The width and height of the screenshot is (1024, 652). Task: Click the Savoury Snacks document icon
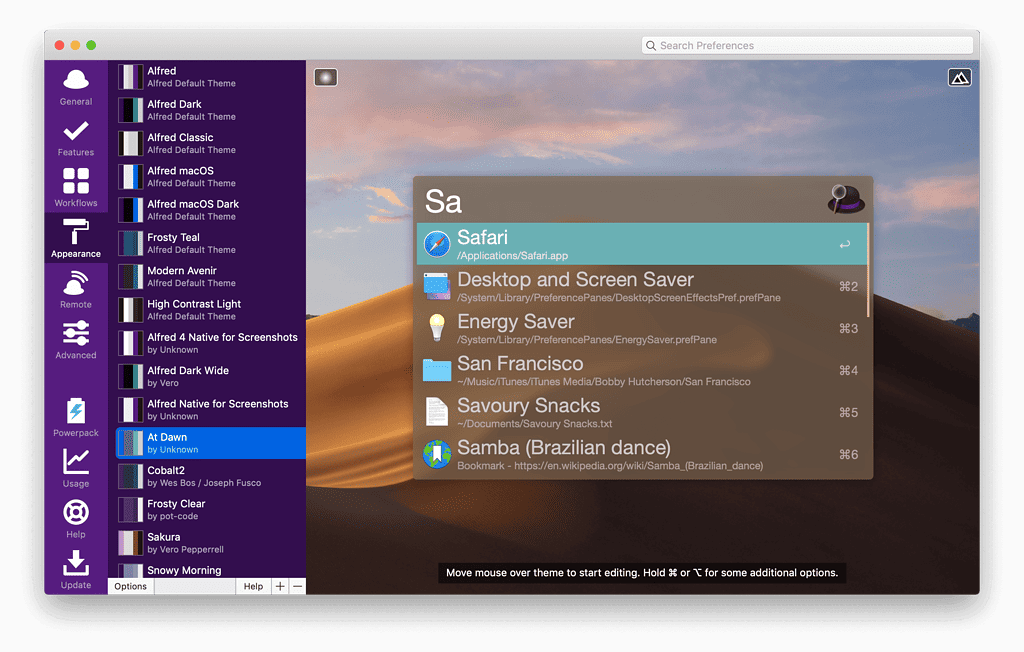(x=437, y=412)
